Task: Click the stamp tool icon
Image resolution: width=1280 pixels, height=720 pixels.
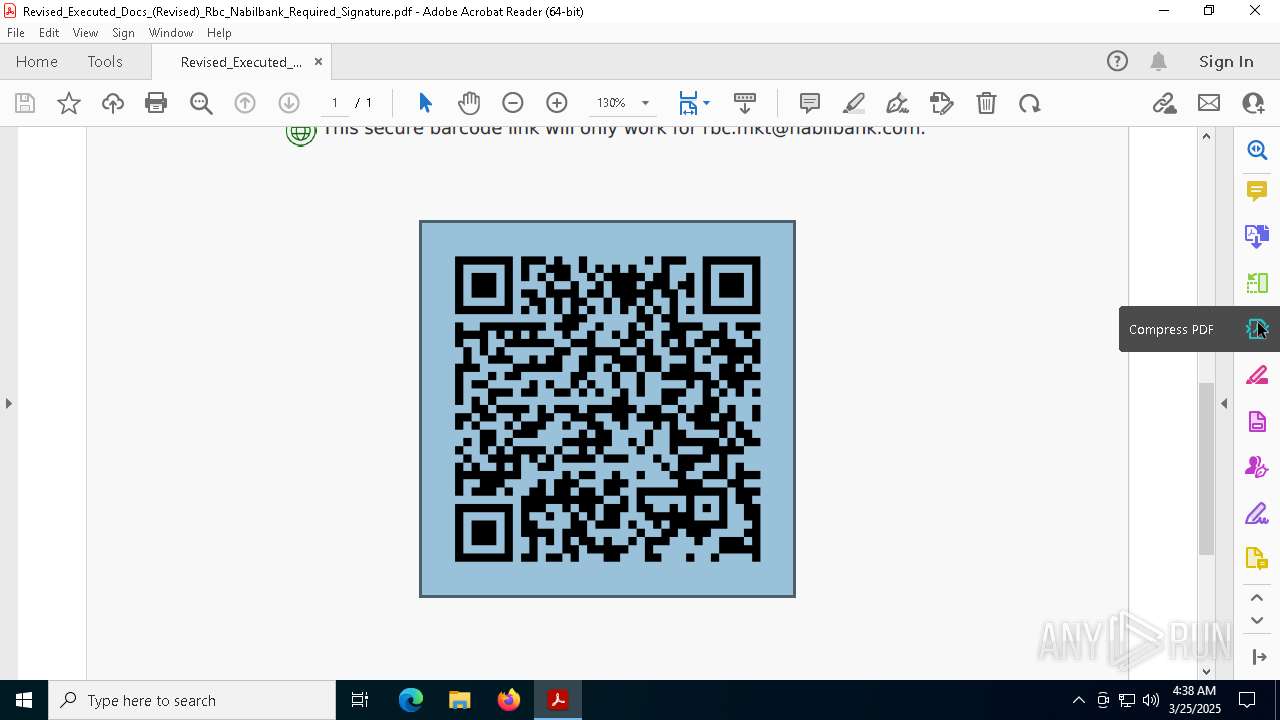Action: [x=941, y=103]
